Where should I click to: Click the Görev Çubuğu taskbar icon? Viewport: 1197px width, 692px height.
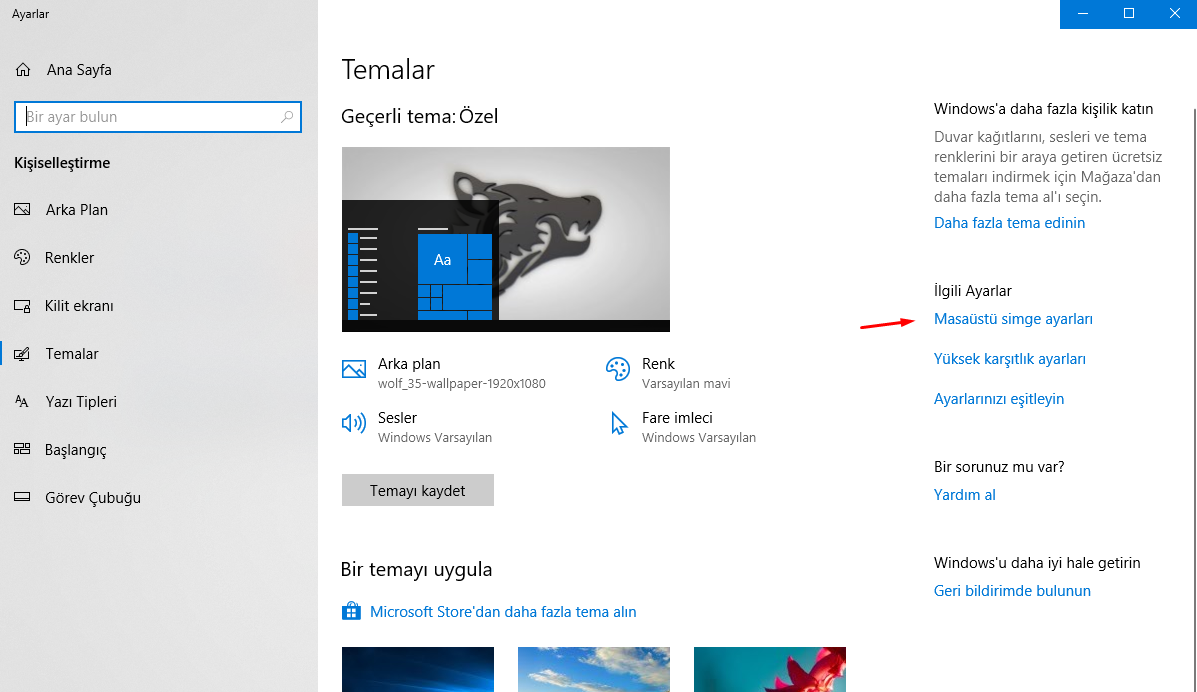pos(22,497)
